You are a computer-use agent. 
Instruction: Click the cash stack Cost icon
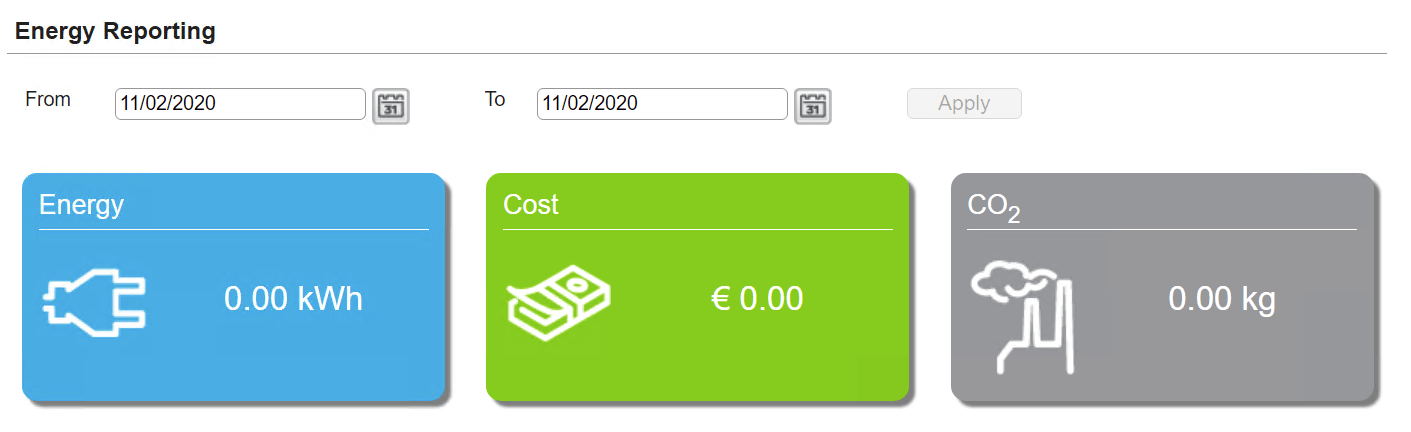(x=558, y=299)
